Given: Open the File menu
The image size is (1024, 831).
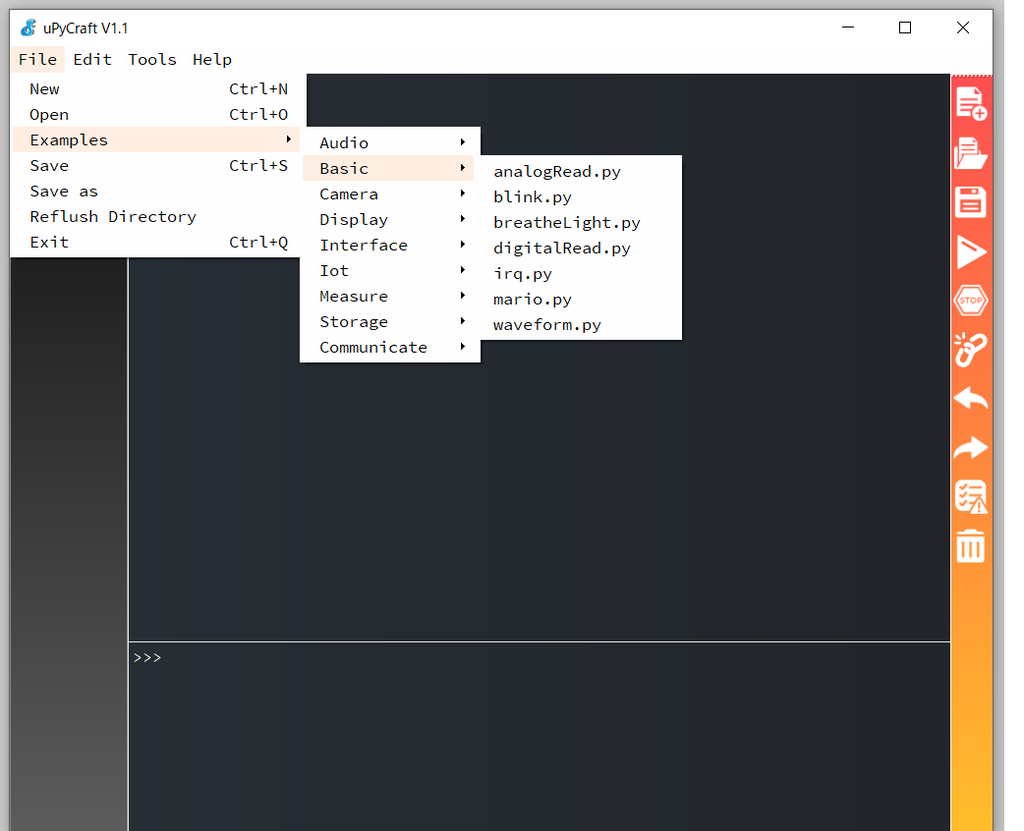Looking at the screenshot, I should click(x=38, y=59).
